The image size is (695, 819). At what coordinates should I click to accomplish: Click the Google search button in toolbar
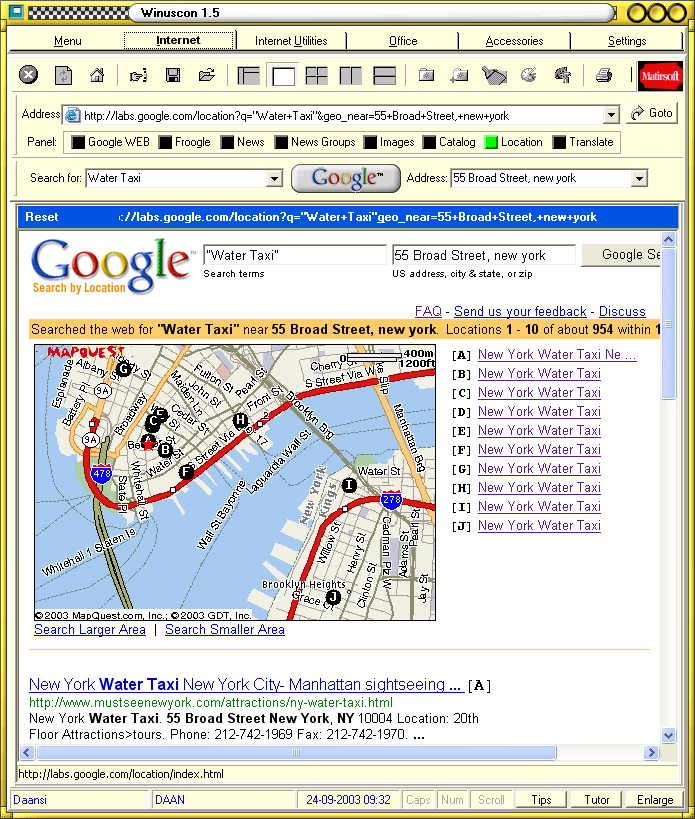point(346,179)
